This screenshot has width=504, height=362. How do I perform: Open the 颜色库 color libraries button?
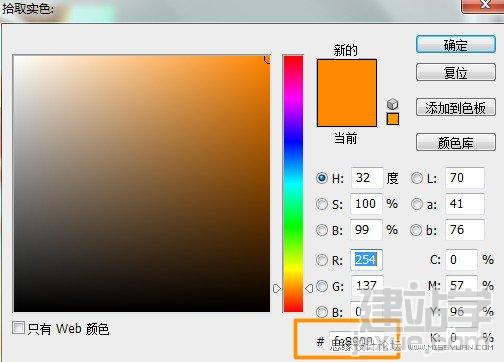click(x=456, y=142)
